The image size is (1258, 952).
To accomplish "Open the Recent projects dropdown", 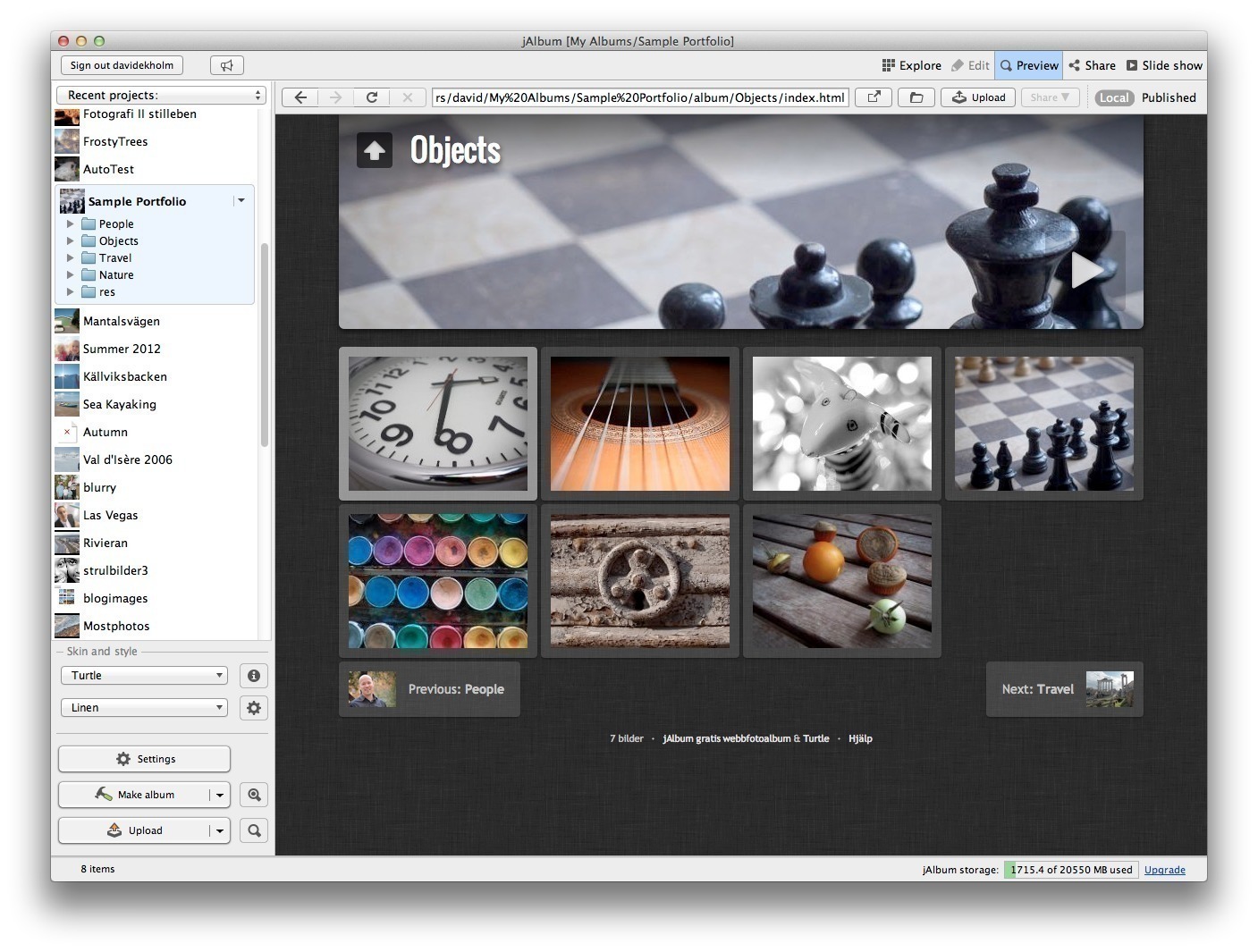I will click(x=161, y=95).
